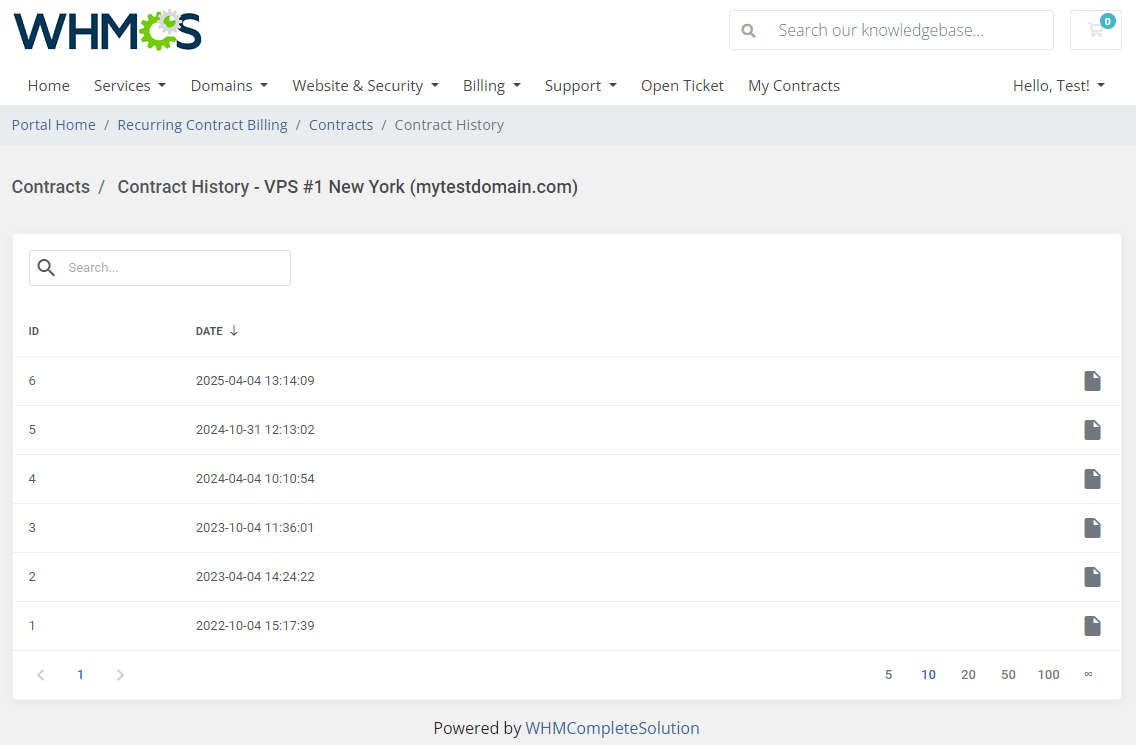
Task: Click the knowledgebase search magnifier icon
Action: point(748,30)
